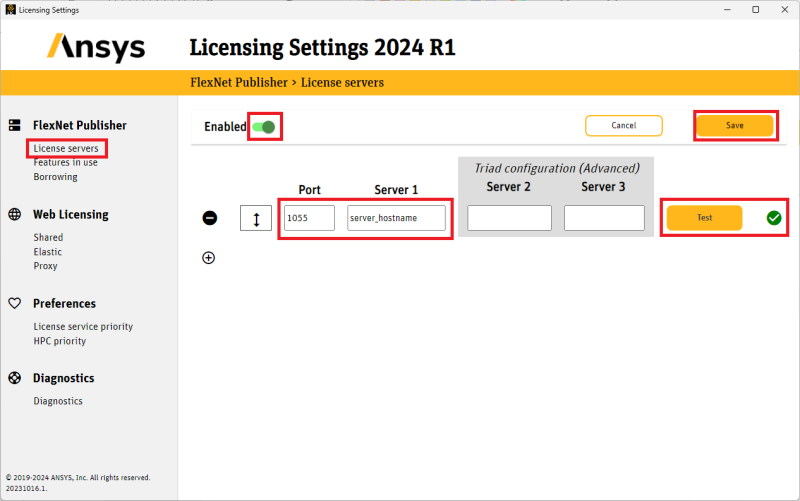Click the reorder up-down arrow button
800x501 pixels.
(256, 218)
